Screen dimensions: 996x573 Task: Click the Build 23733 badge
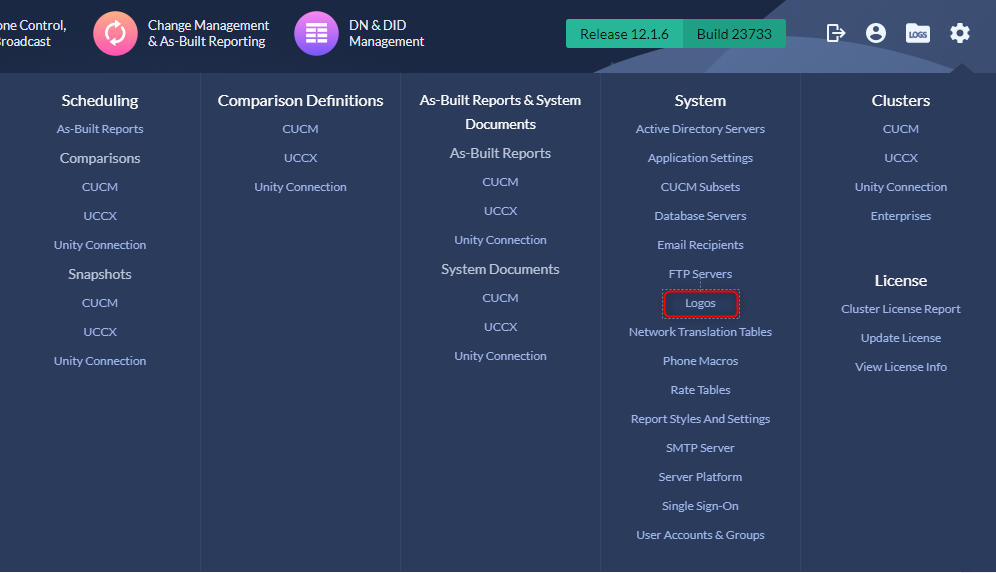coord(734,34)
